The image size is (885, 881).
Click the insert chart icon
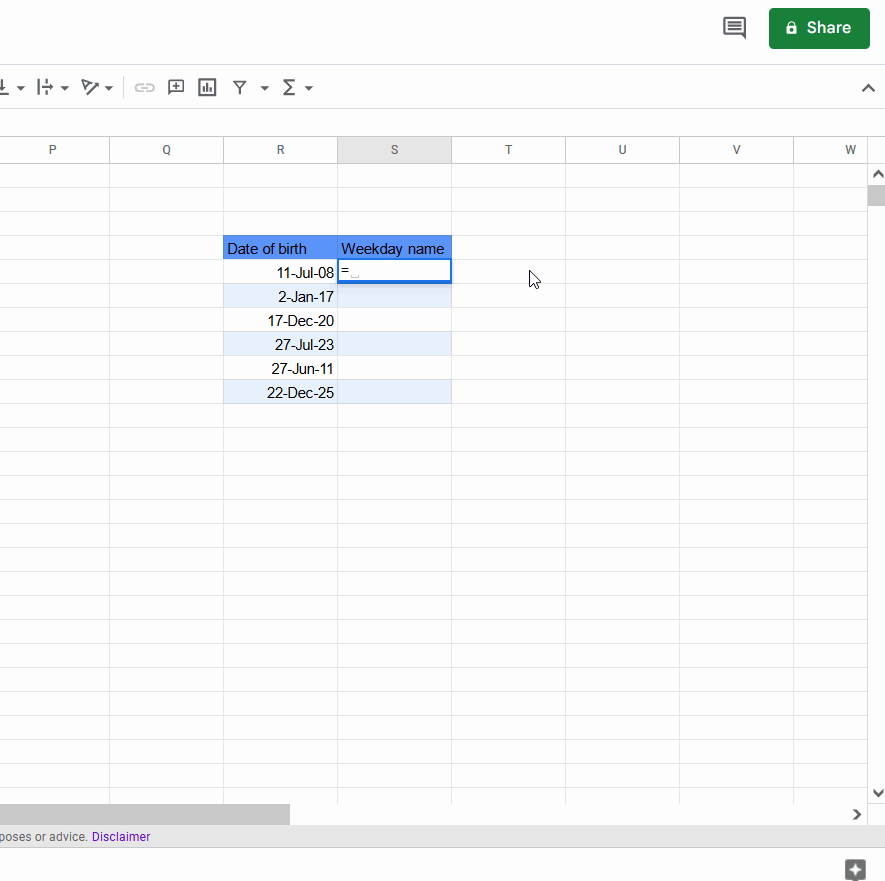pyautogui.click(x=207, y=88)
